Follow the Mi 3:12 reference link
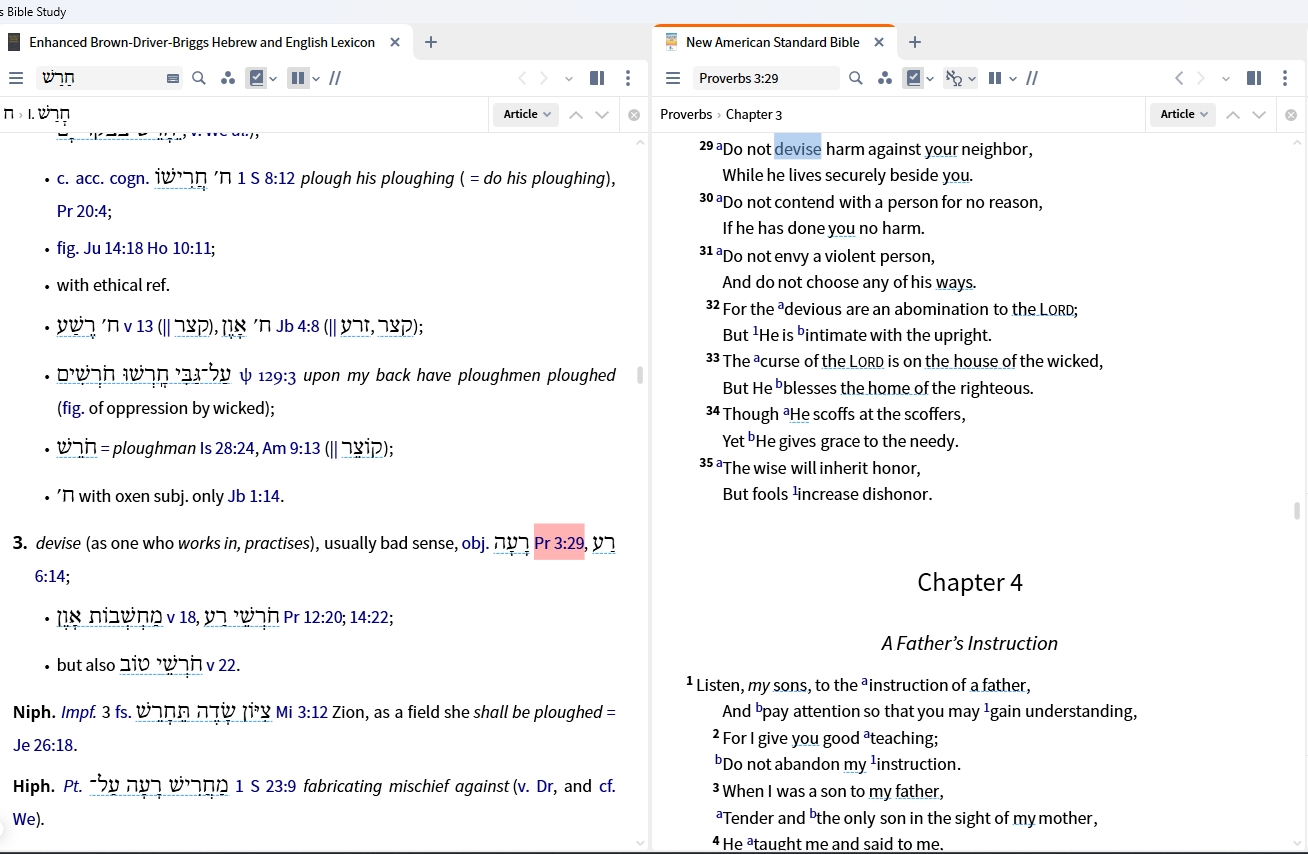Image resolution: width=1308 pixels, height=854 pixels. click(302, 712)
